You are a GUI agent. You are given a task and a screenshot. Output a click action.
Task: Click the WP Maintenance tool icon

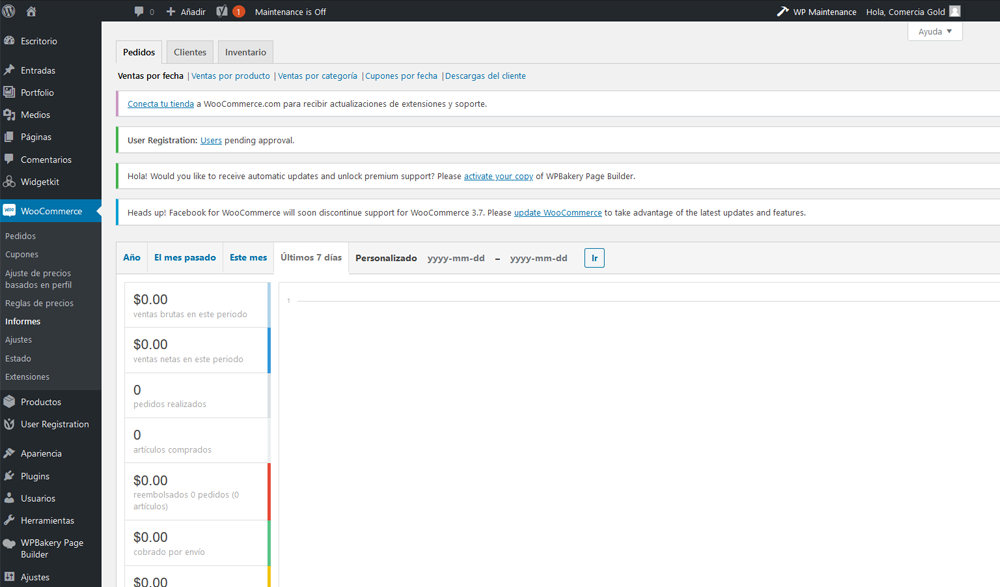pos(783,11)
